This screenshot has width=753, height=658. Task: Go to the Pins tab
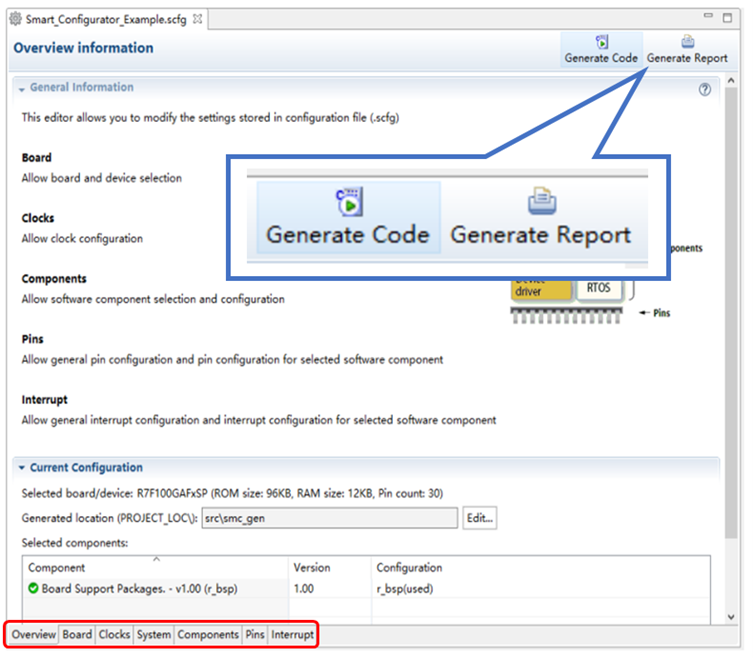pyautogui.click(x=255, y=635)
